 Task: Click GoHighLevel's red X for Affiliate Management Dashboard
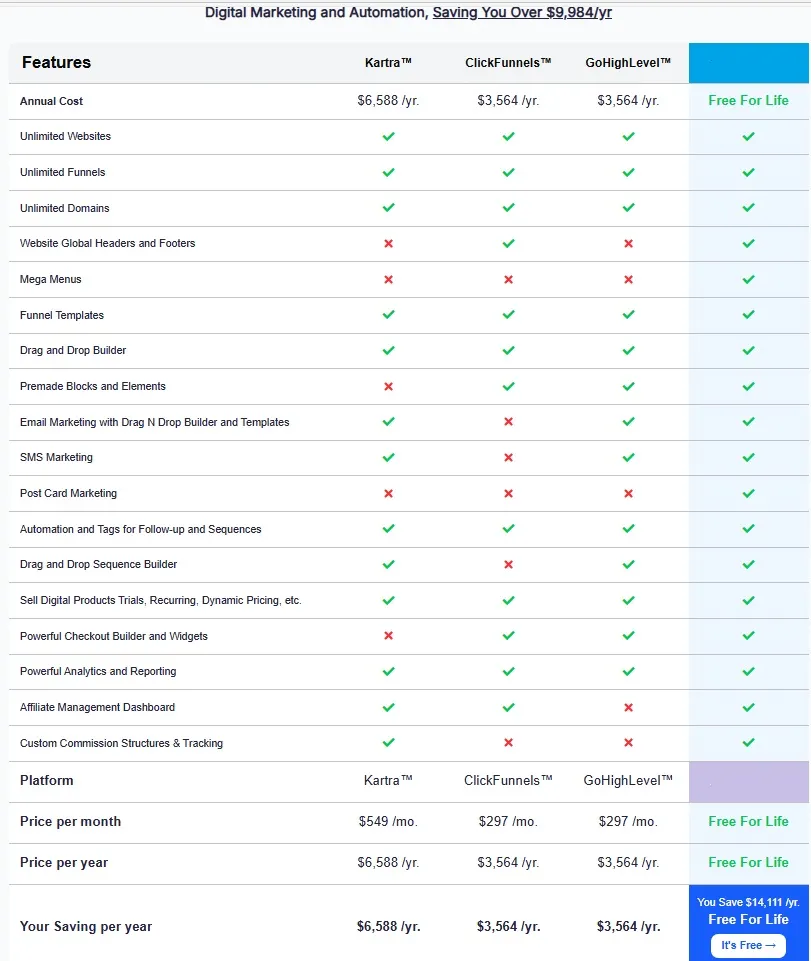tap(628, 707)
